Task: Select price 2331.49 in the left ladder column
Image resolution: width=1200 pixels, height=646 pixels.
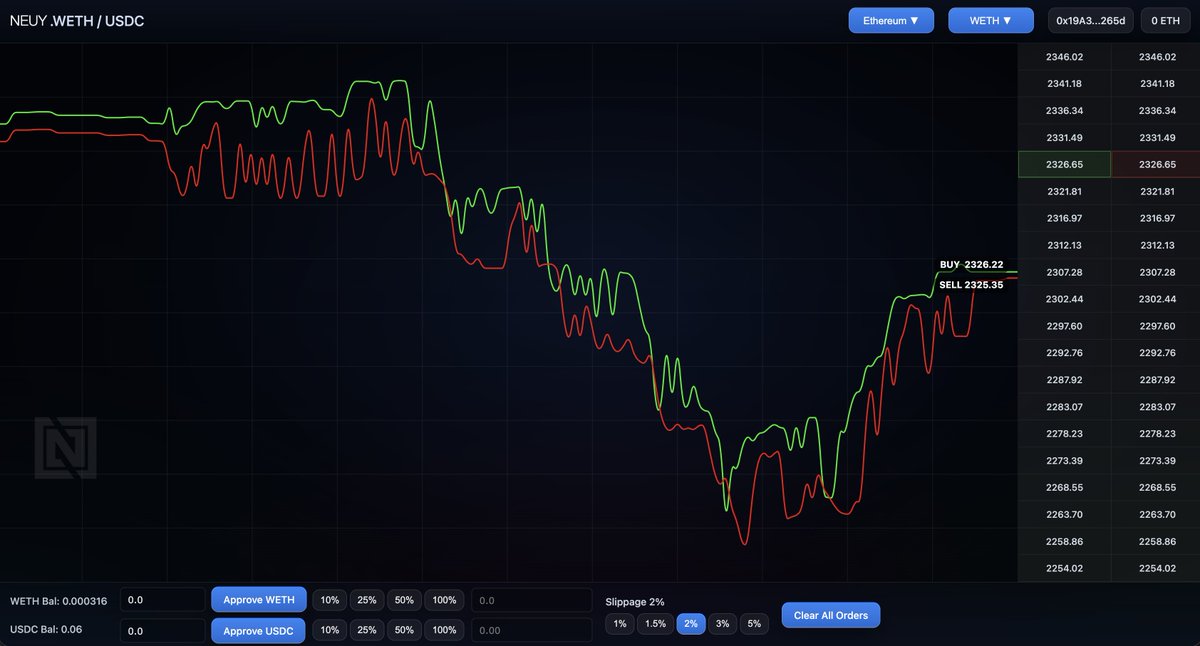Action: tap(1064, 138)
